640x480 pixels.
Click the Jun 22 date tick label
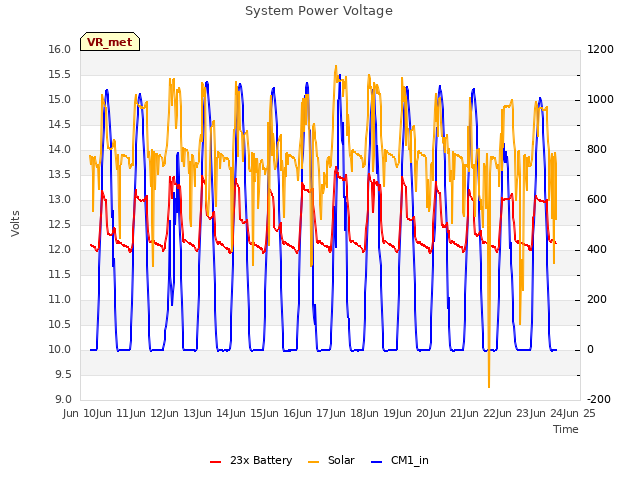[x=481, y=413]
